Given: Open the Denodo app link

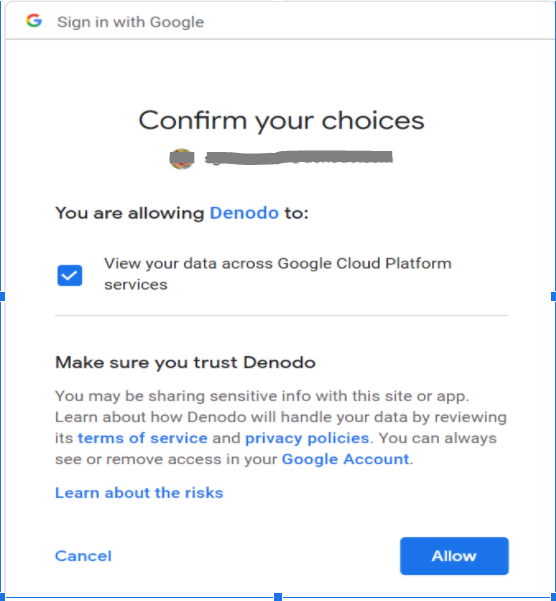Looking at the screenshot, I should (244, 213).
